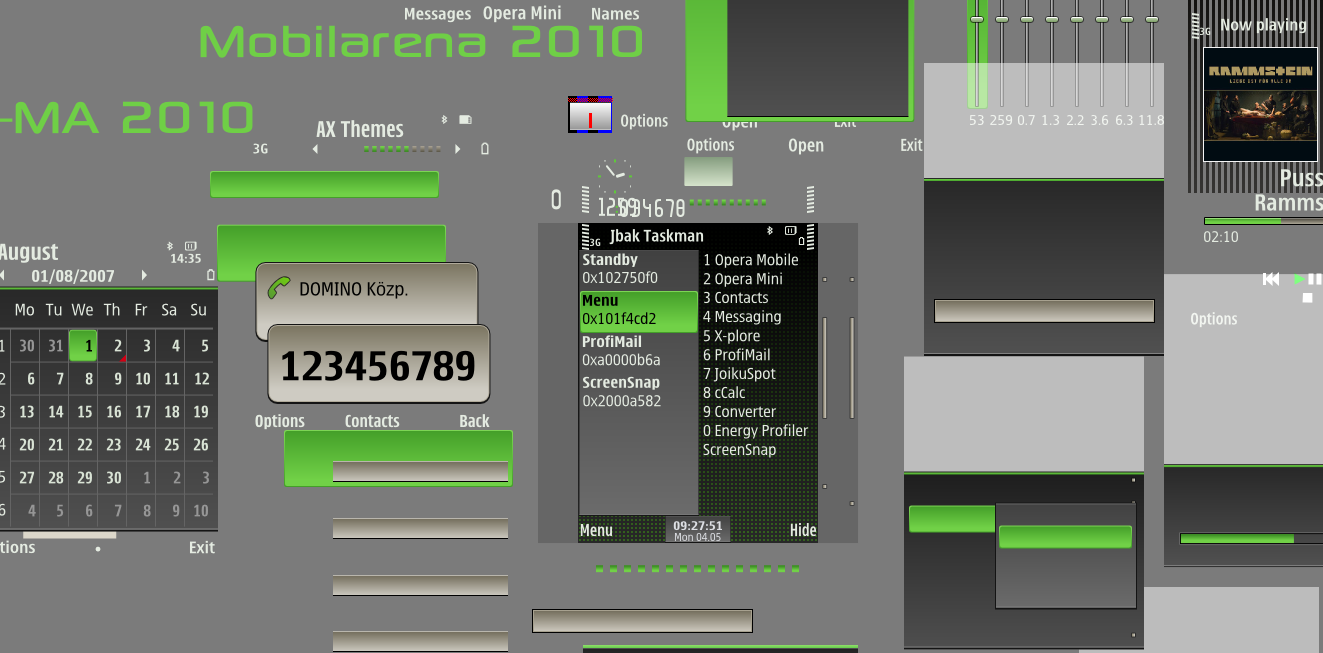
Task: Click the Exit softkey below the calendar
Action: point(202,547)
